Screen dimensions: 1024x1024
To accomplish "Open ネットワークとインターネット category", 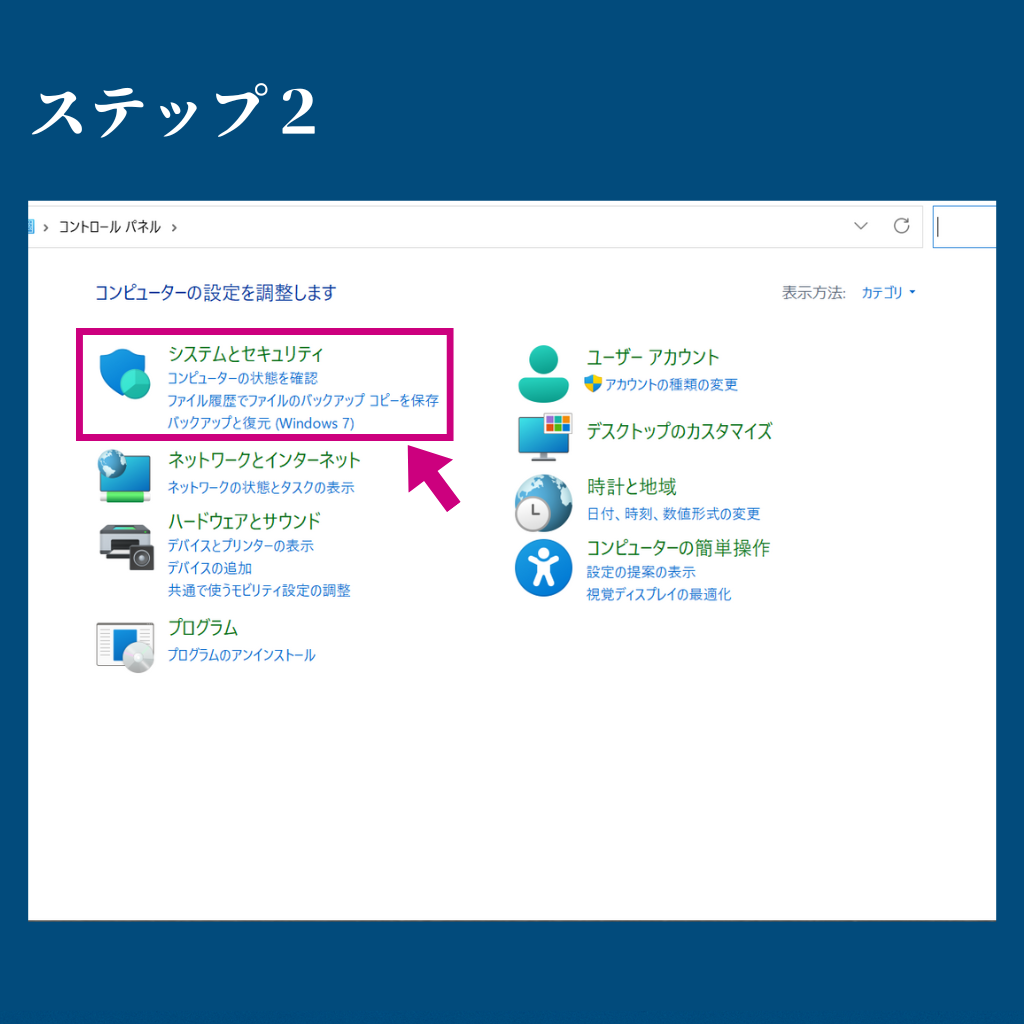I will (264, 460).
